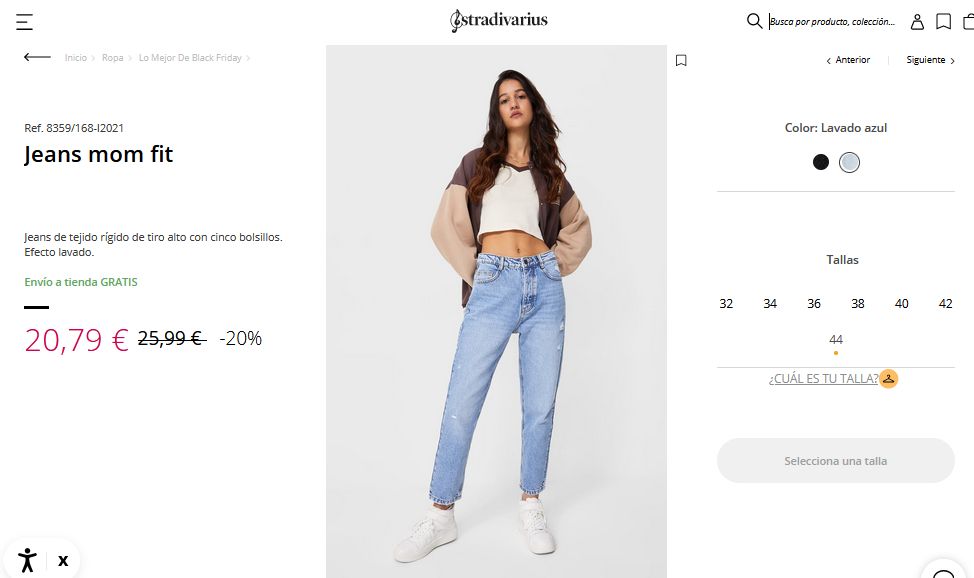Open Ropa breadcrumb link
The width and height of the screenshot is (974, 578).
point(112,58)
